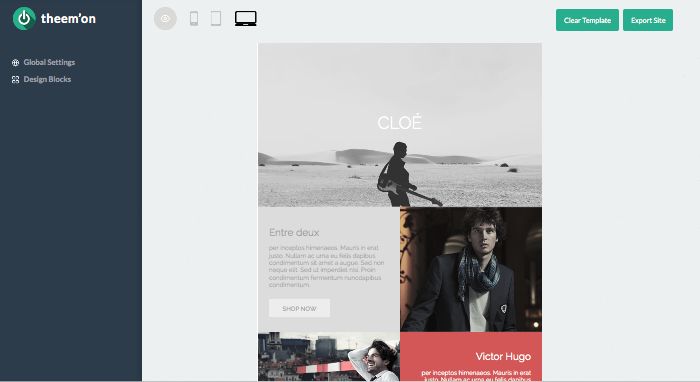Select the smiling man city photo
This screenshot has width=700, height=382.
pyautogui.click(x=329, y=357)
